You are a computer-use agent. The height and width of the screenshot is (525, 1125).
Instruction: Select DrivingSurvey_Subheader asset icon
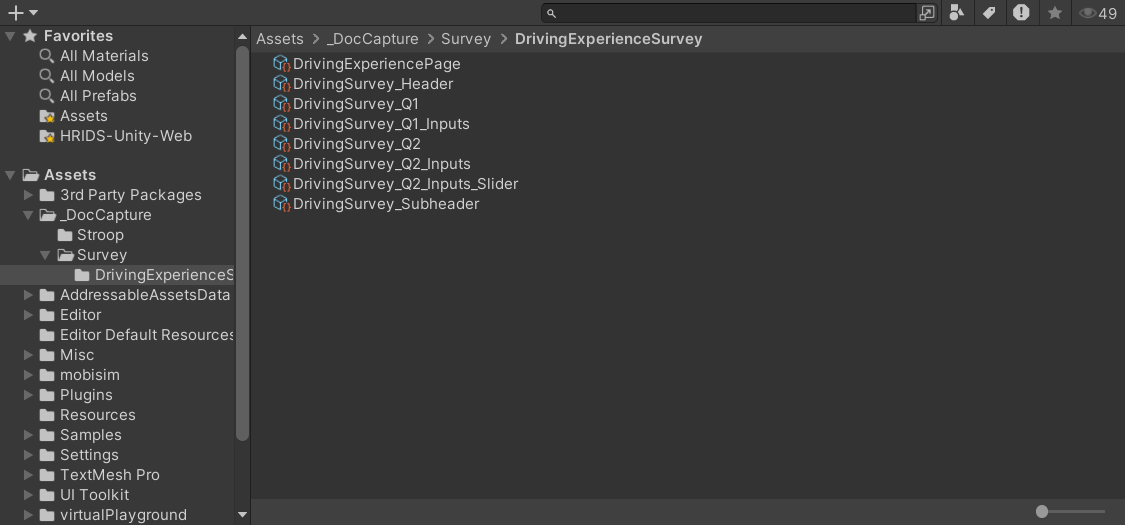[x=282, y=205]
